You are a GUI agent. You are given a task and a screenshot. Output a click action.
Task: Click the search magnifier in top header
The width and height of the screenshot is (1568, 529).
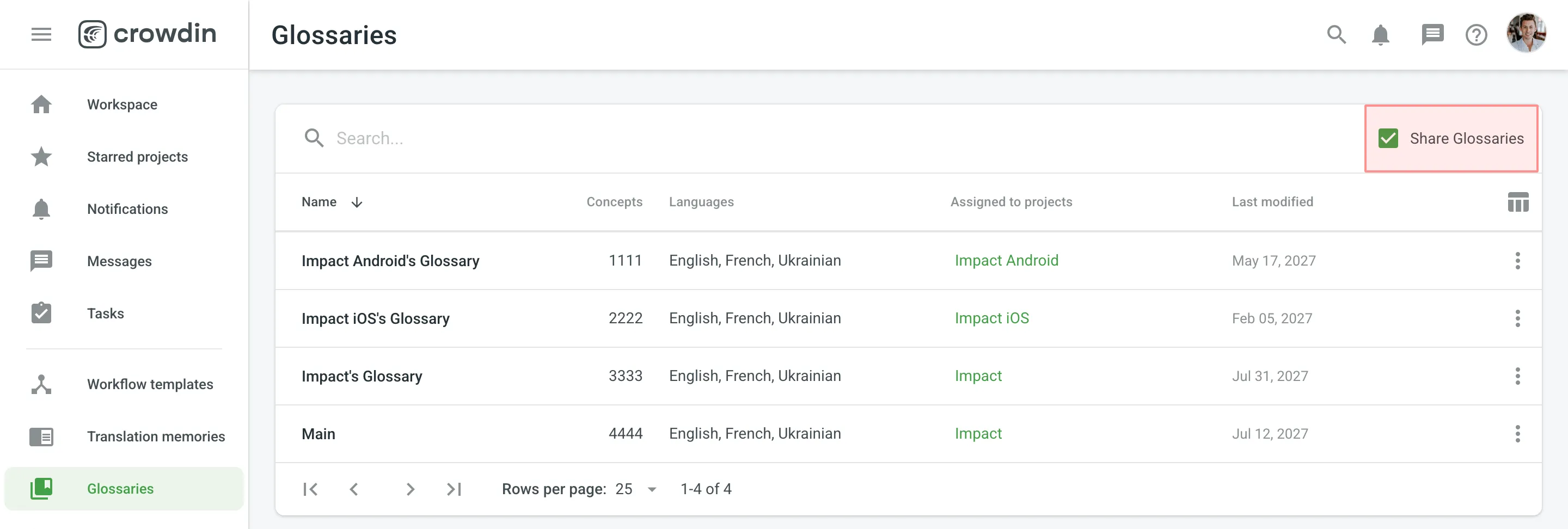[1336, 35]
